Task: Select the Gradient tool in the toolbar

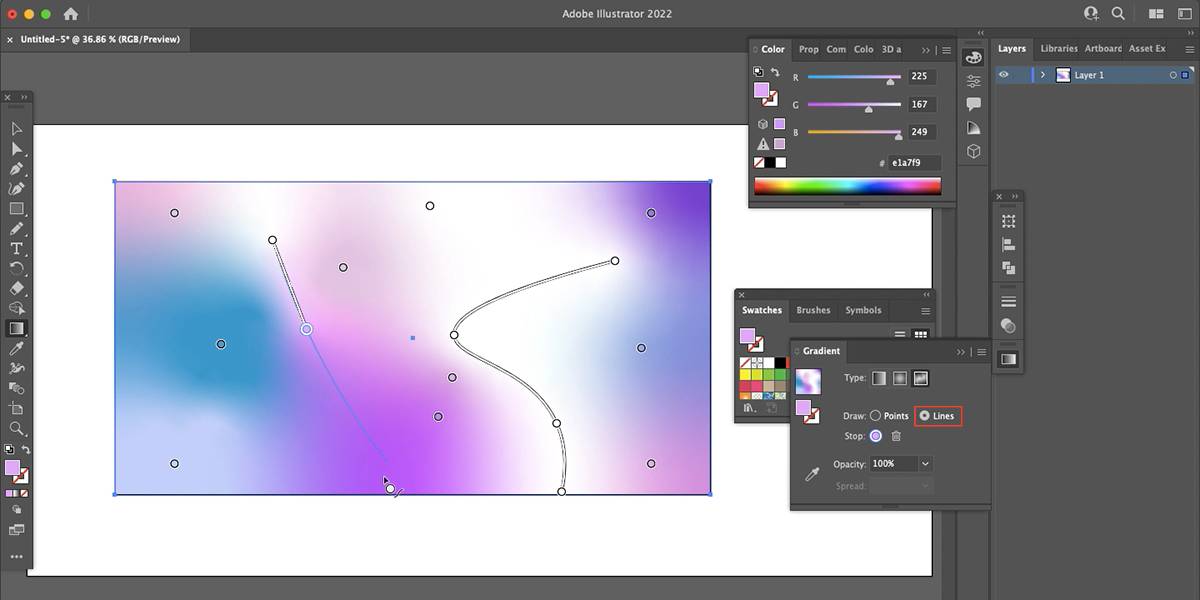Action: point(17,328)
